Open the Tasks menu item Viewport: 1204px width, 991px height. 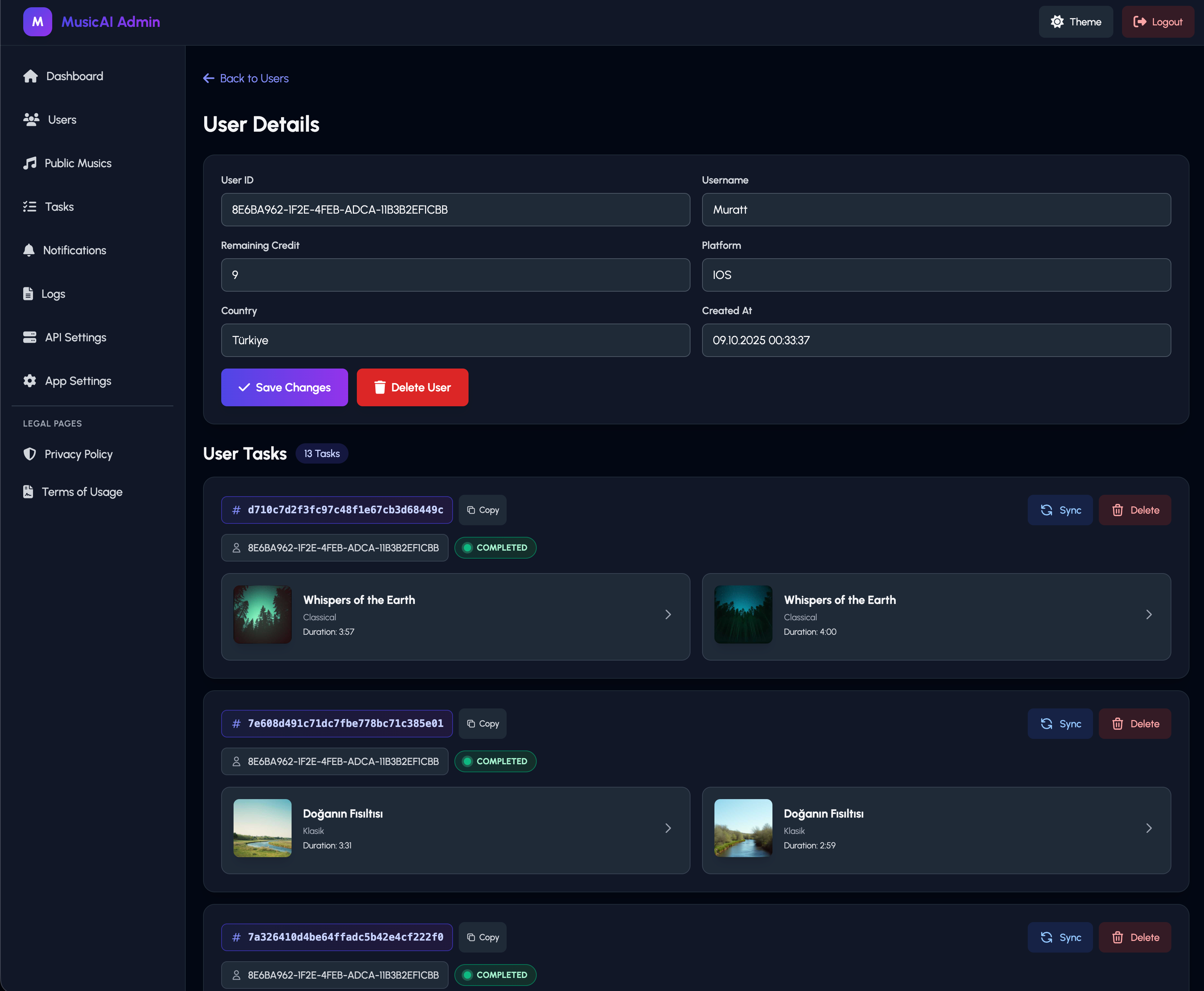(92, 207)
